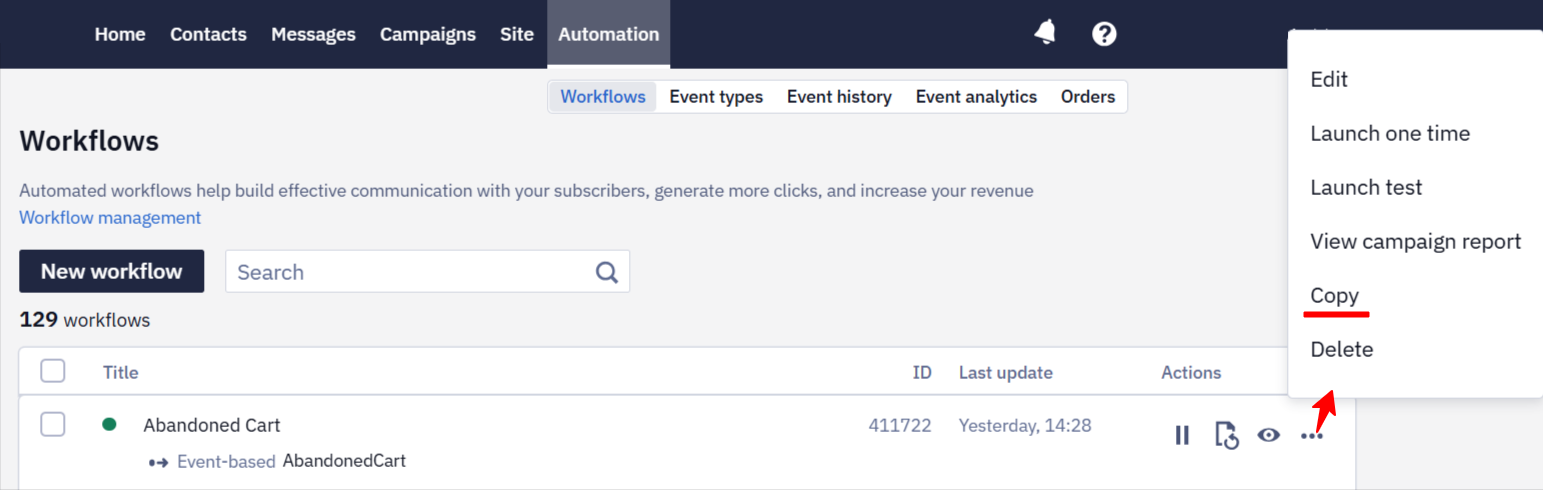The image size is (1543, 490).
Task: Open Abandoned Cart launch history icon
Action: [x=1226, y=435]
